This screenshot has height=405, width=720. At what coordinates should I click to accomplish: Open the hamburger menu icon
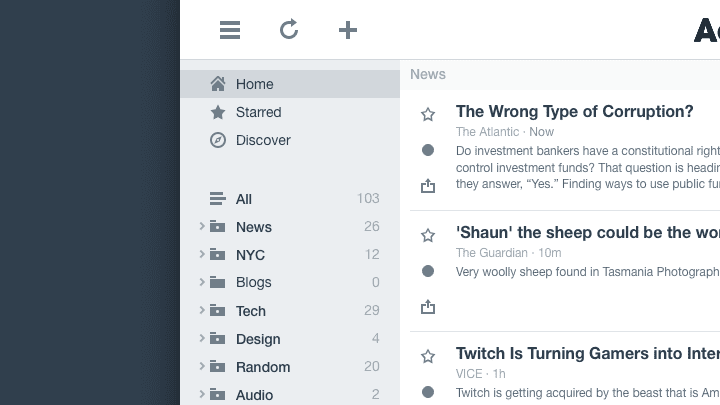[230, 30]
